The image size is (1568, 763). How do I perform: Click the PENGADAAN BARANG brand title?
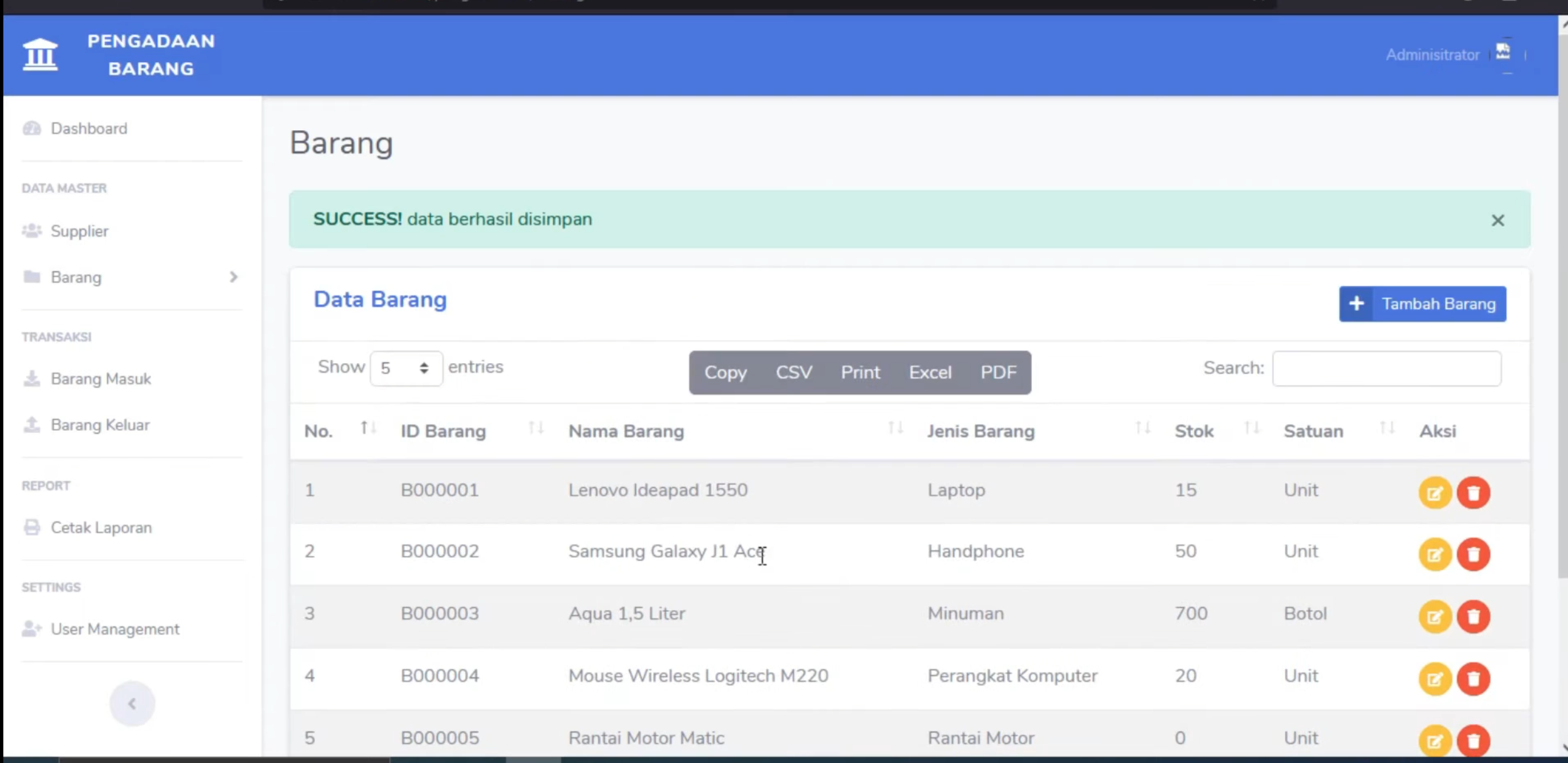click(151, 55)
